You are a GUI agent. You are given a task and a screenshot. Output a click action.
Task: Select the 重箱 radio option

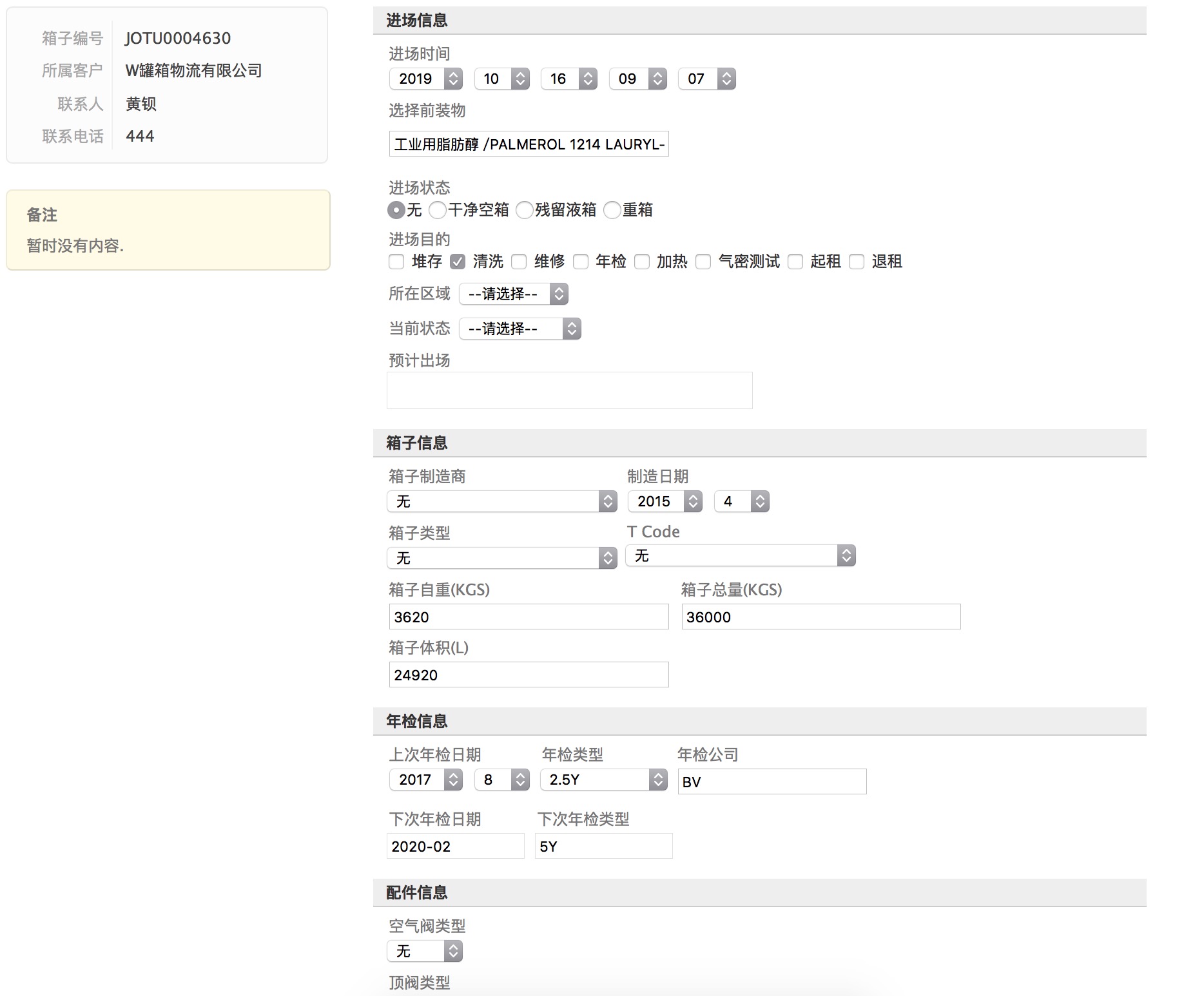pos(612,210)
